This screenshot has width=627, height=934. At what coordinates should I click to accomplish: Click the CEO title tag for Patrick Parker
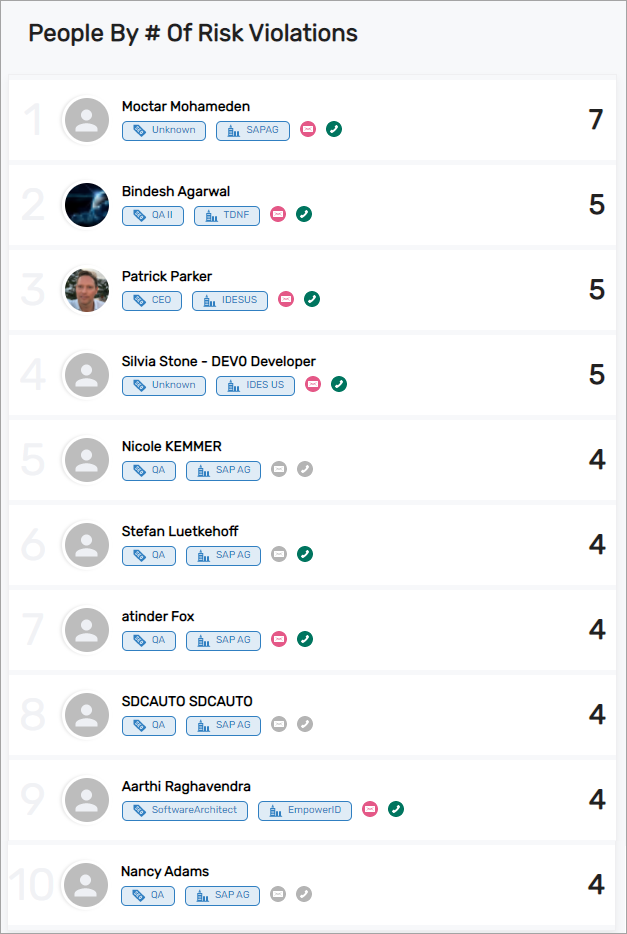(x=152, y=300)
